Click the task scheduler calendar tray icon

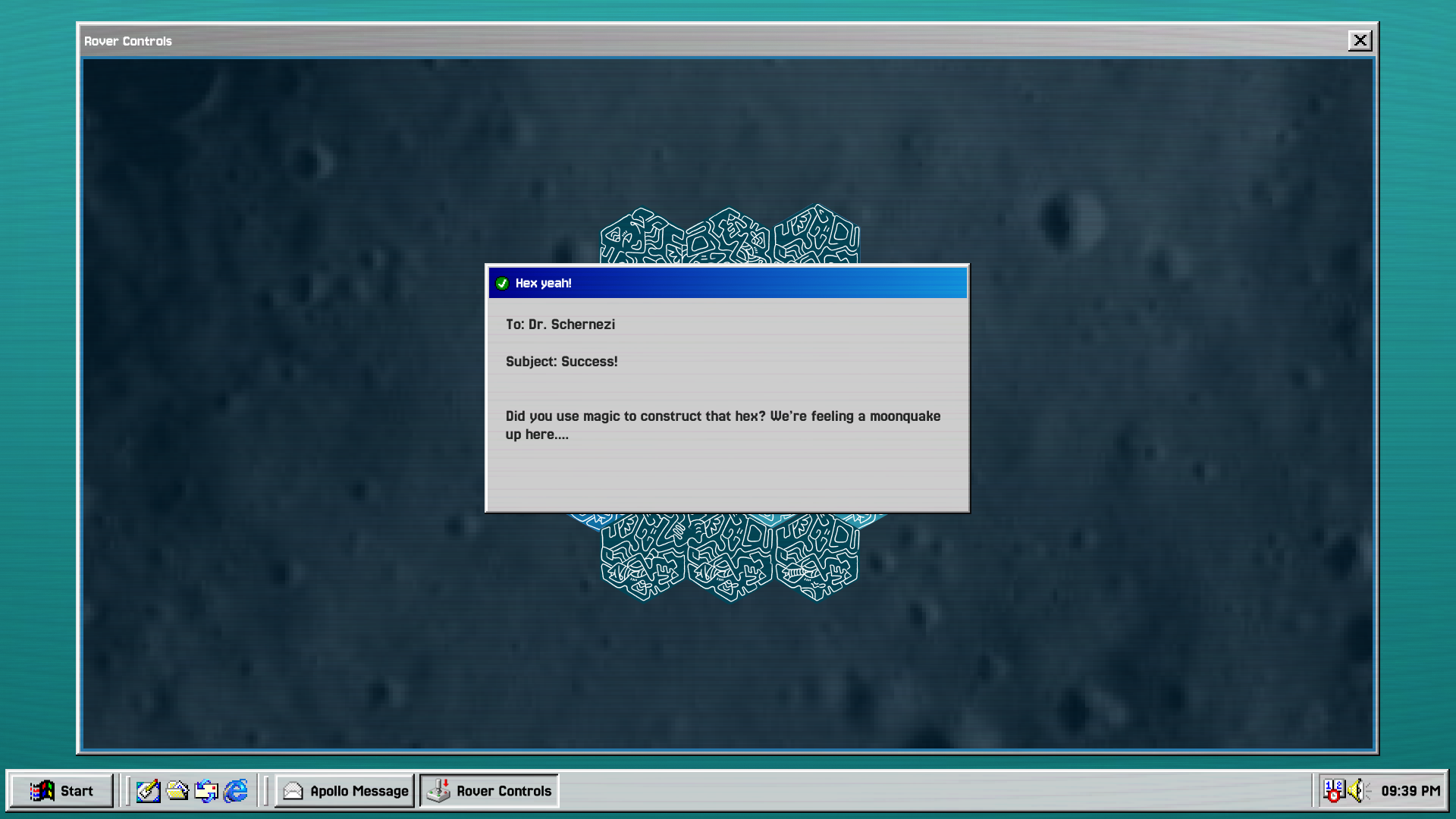[x=1334, y=791]
